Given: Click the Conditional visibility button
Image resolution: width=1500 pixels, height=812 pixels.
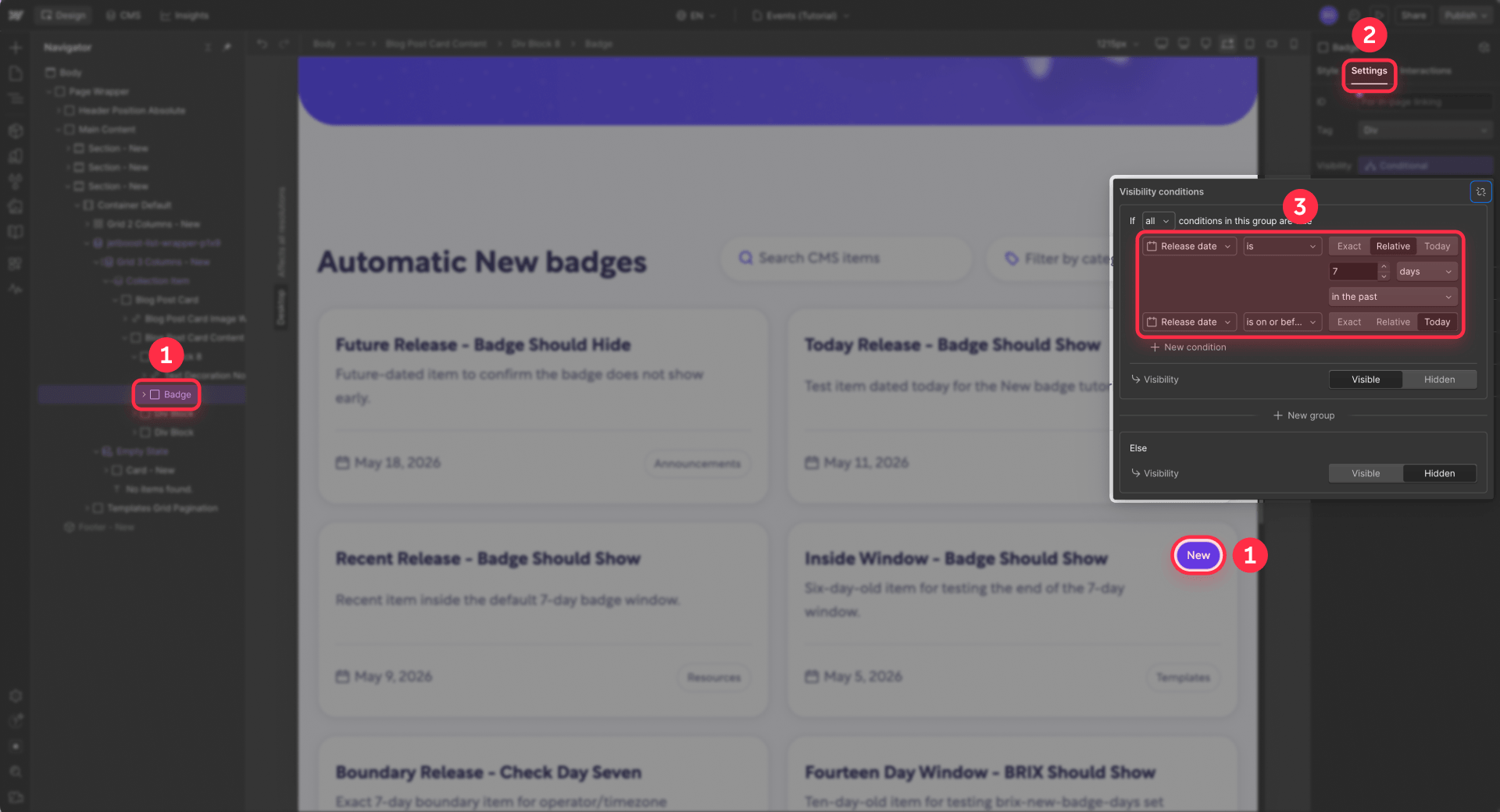Looking at the screenshot, I should pyautogui.click(x=1426, y=166).
